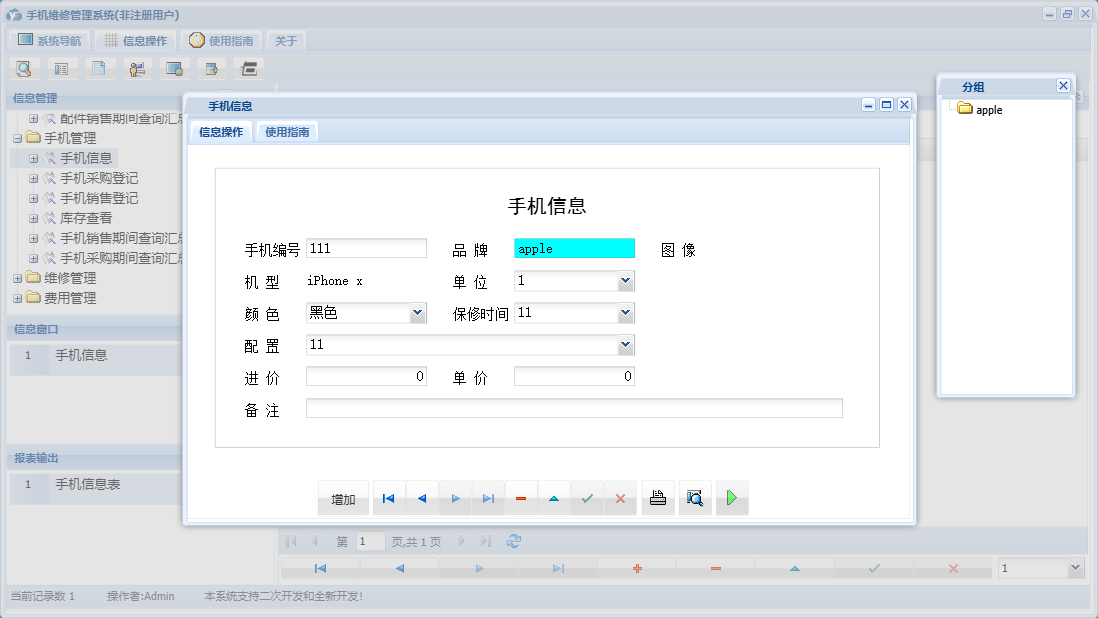
Task: Click the refresh icon next to the page counter
Action: (514, 540)
